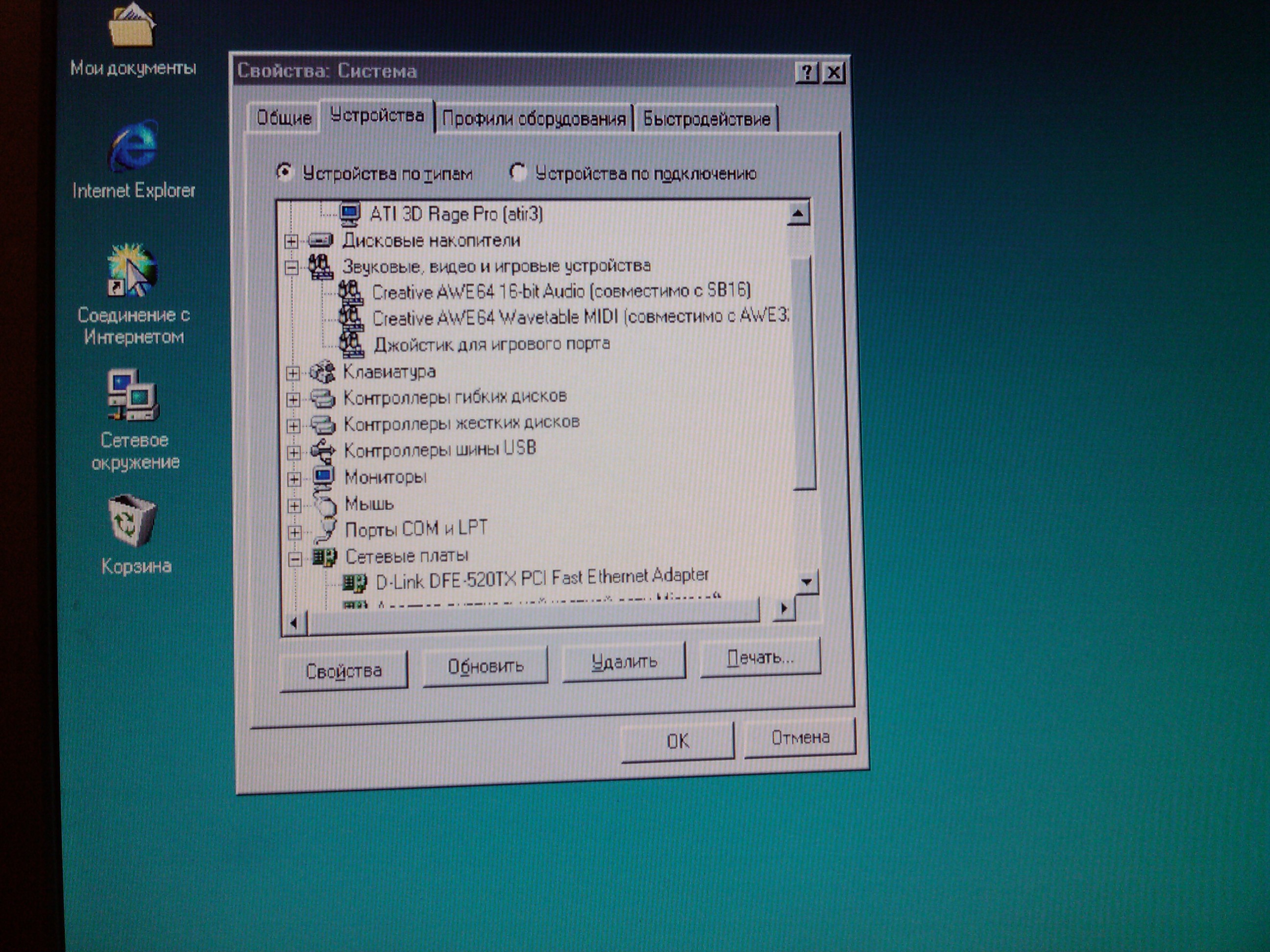Click the Контроллеры гибких дисков icon
The width and height of the screenshot is (1270, 952).
(322, 398)
